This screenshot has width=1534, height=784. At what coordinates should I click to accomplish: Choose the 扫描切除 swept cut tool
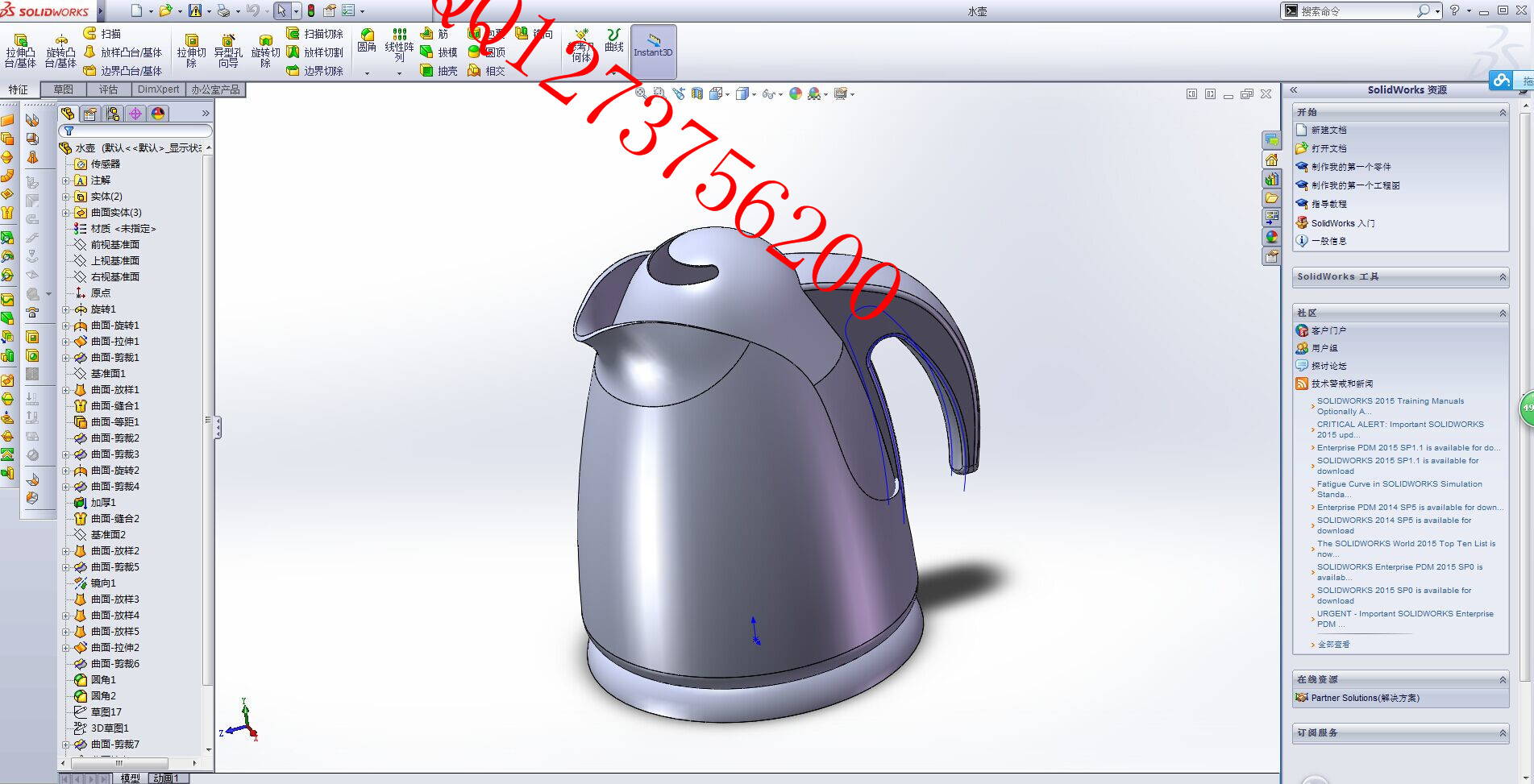point(315,34)
